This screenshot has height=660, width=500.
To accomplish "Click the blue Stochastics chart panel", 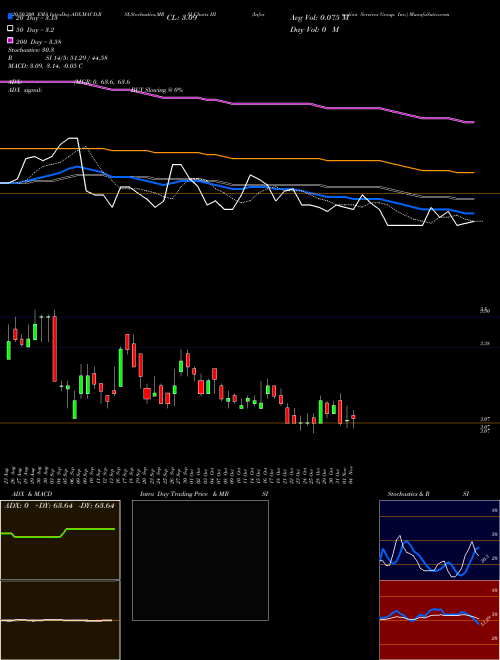I will click(439, 540).
